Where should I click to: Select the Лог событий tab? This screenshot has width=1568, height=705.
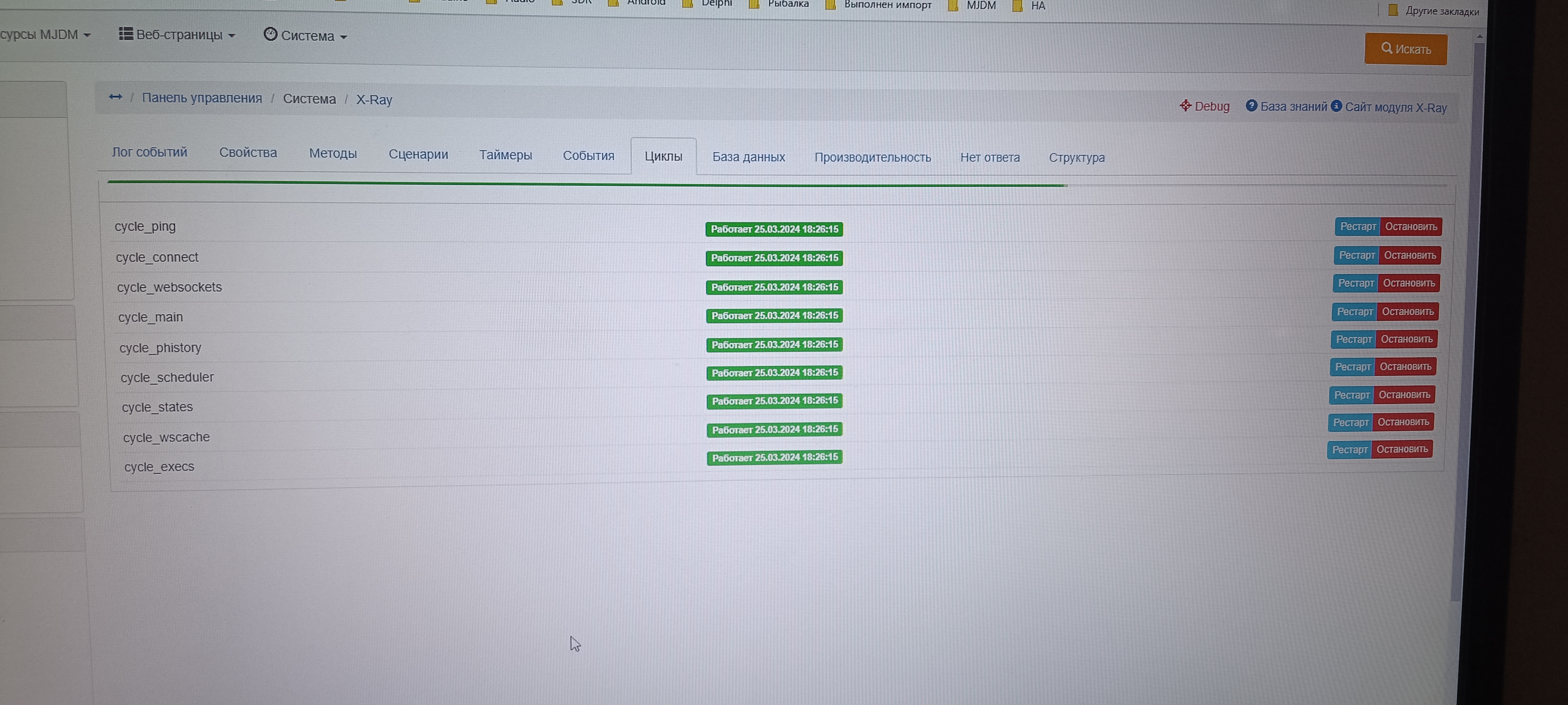click(x=149, y=152)
